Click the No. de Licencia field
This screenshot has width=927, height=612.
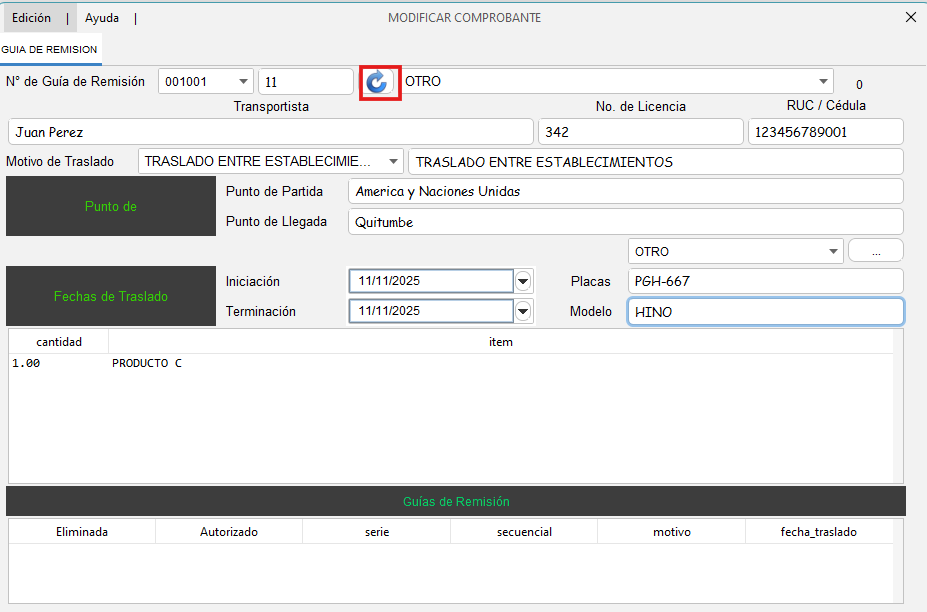(640, 132)
